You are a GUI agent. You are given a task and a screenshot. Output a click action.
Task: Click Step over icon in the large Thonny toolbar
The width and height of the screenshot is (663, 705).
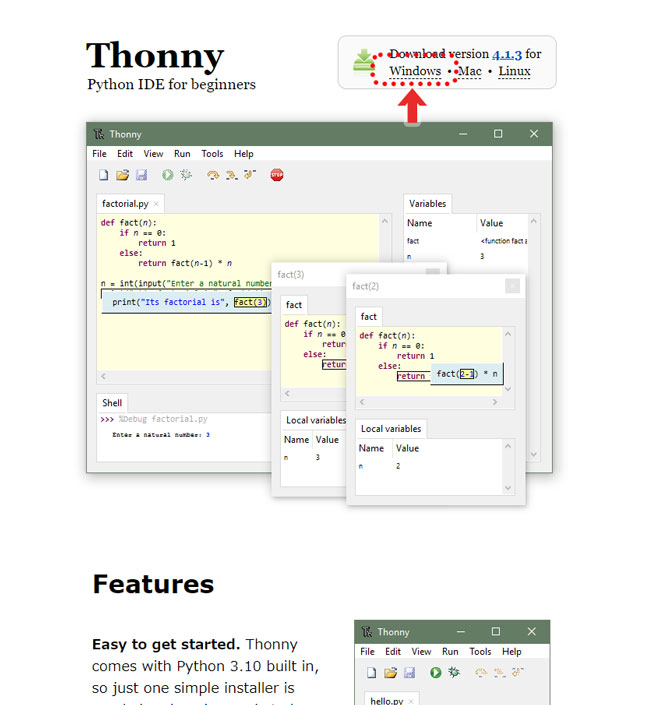(213, 175)
